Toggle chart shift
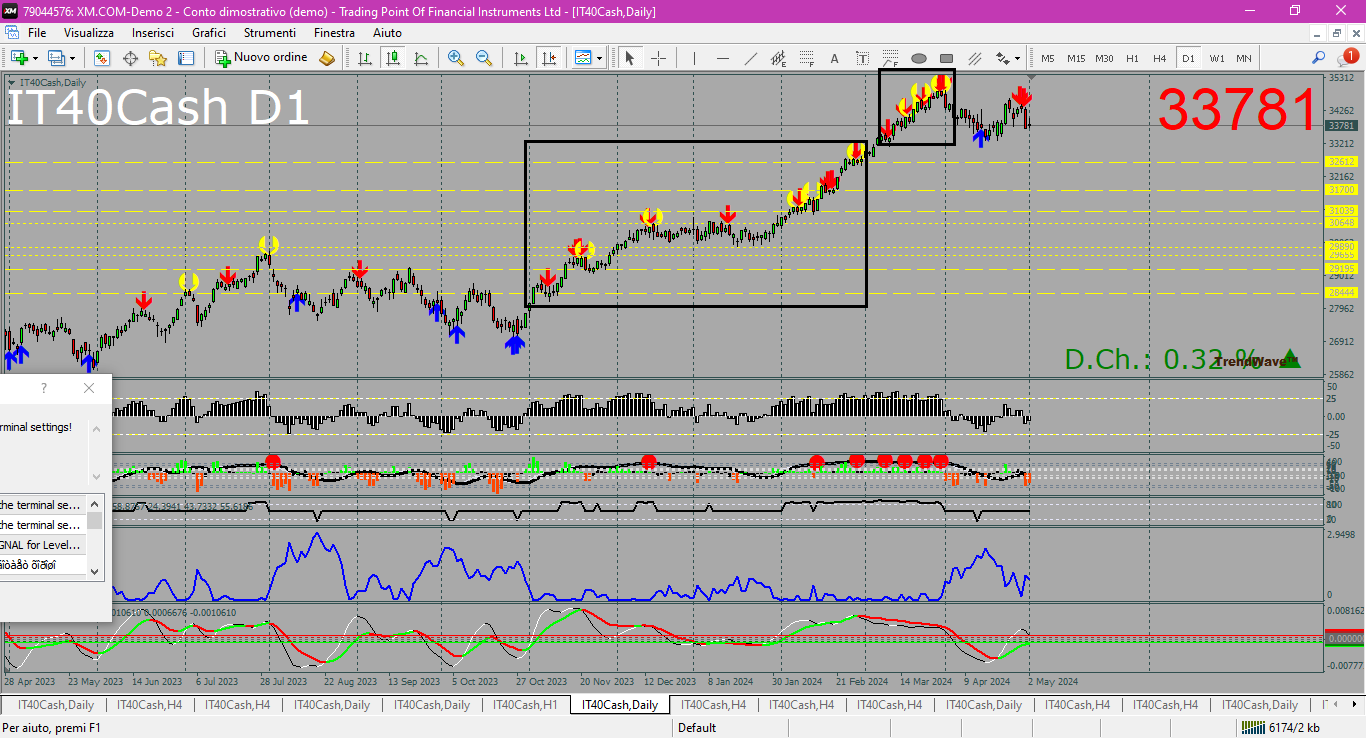 pos(548,58)
